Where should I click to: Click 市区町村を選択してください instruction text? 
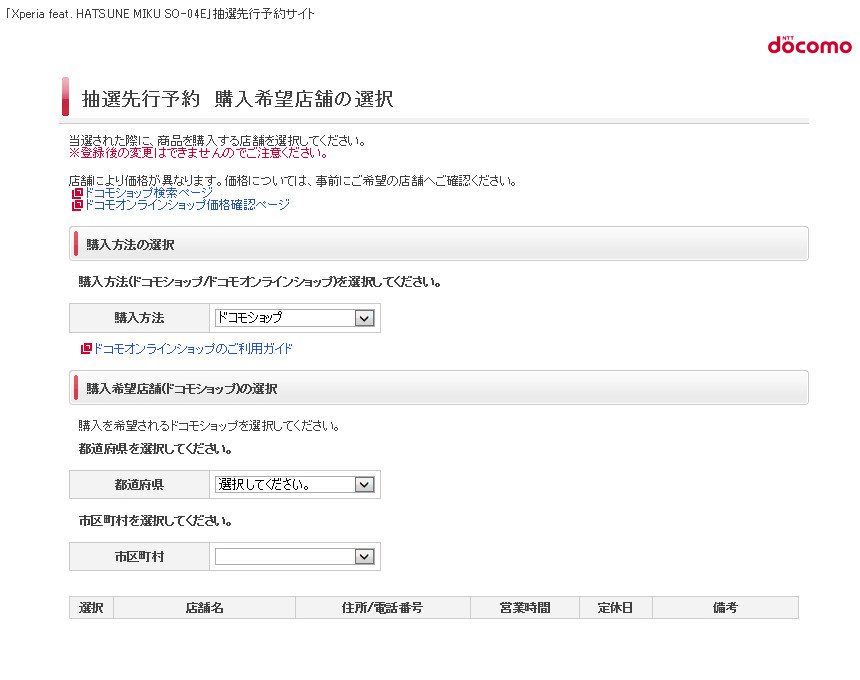point(155,521)
